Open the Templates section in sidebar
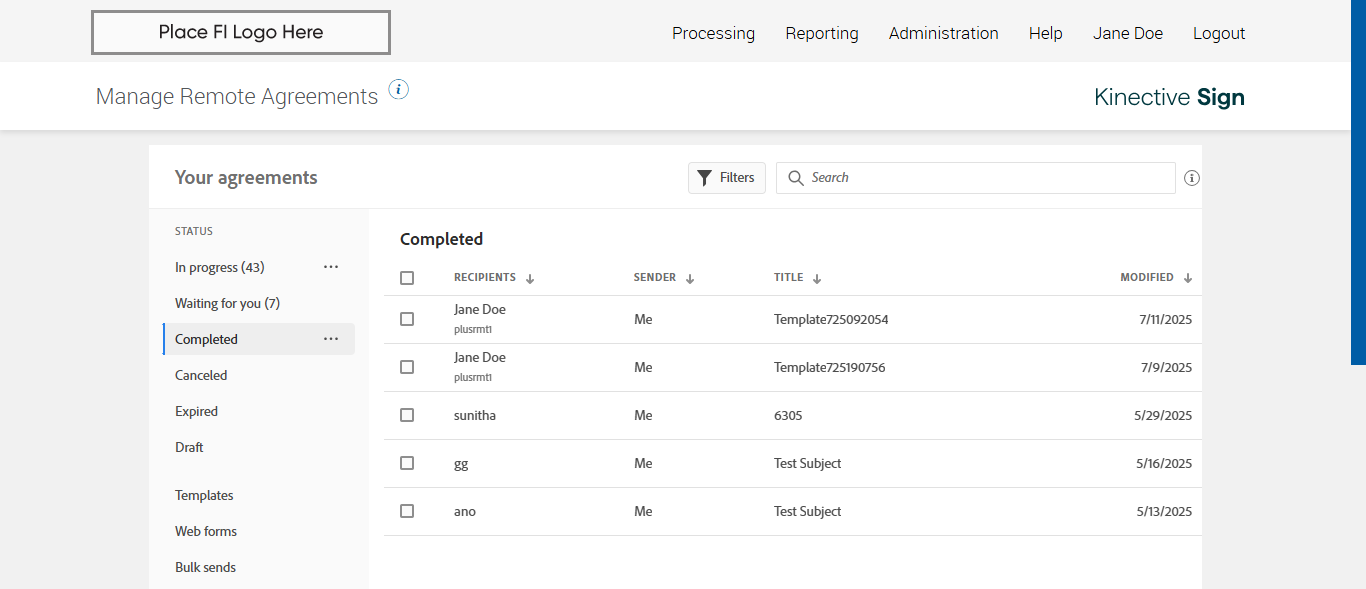The height and width of the screenshot is (589, 1366). pyautogui.click(x=204, y=495)
